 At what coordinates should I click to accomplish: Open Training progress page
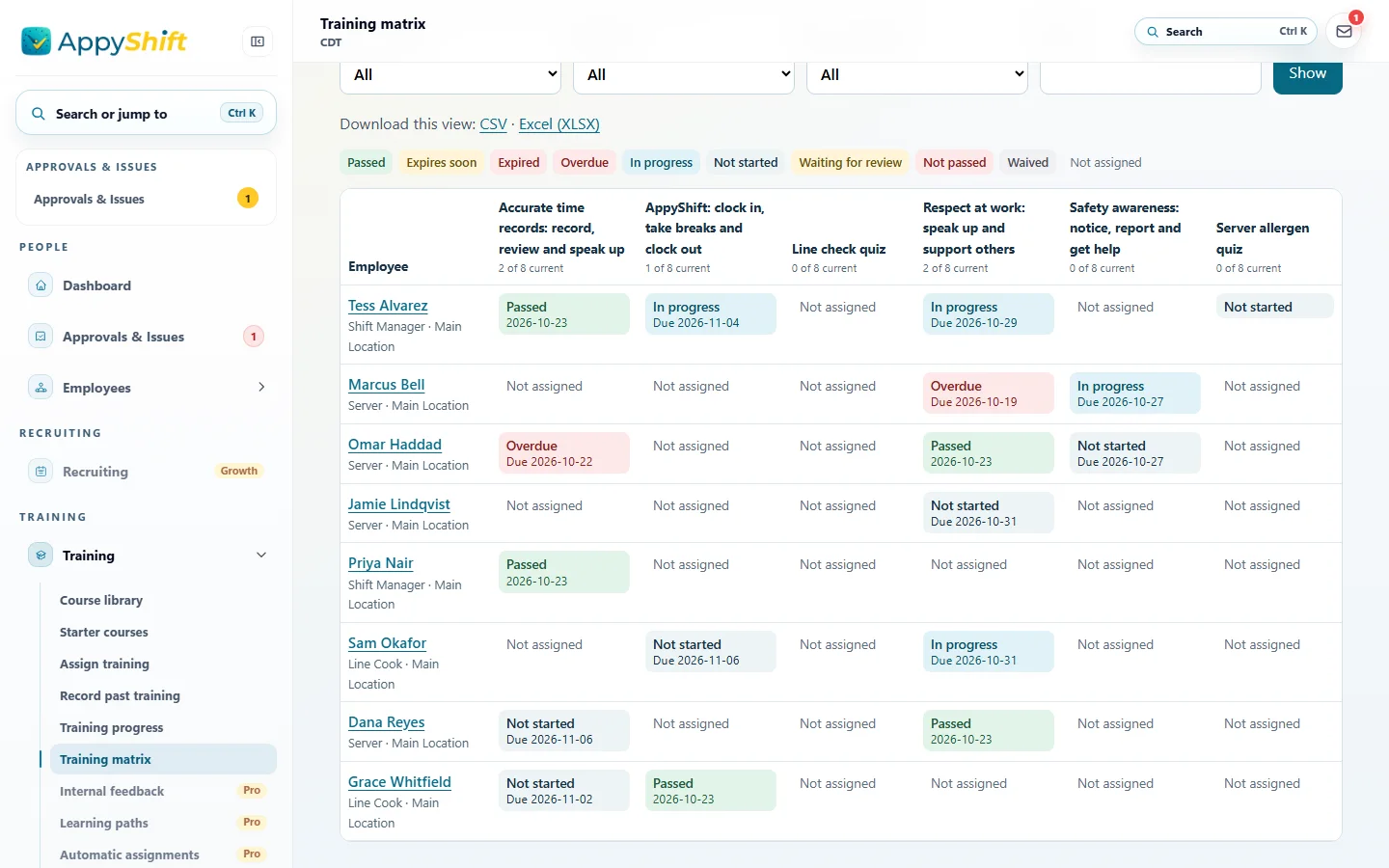pyautogui.click(x=111, y=727)
